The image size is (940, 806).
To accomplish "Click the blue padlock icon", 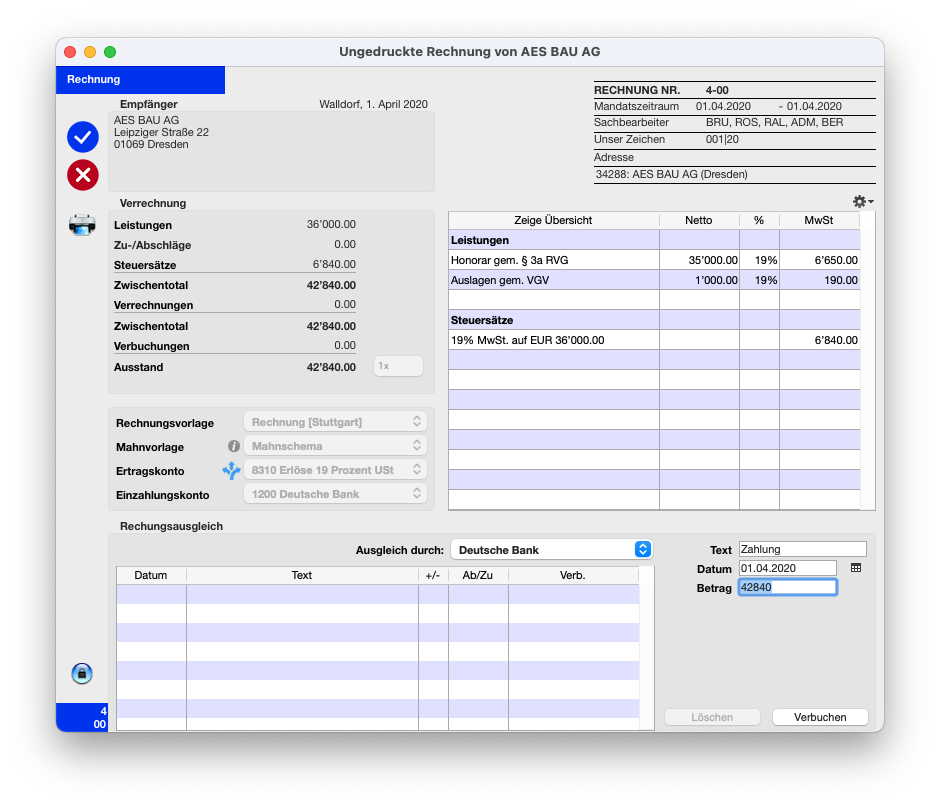I will pyautogui.click(x=82, y=673).
